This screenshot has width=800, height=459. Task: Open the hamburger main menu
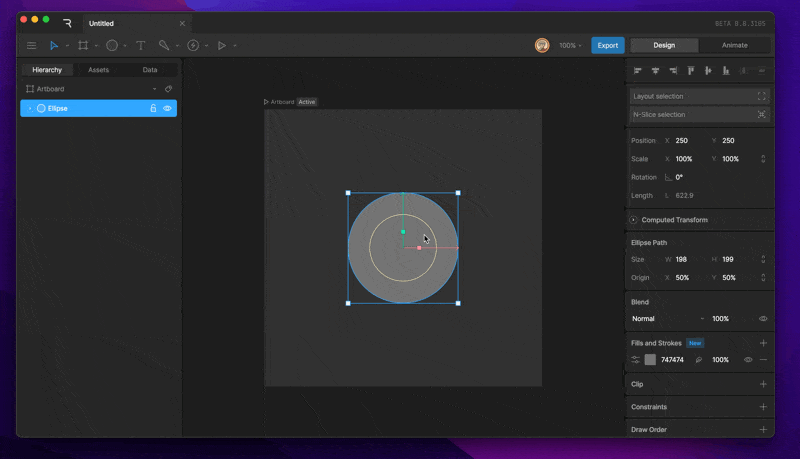32,45
